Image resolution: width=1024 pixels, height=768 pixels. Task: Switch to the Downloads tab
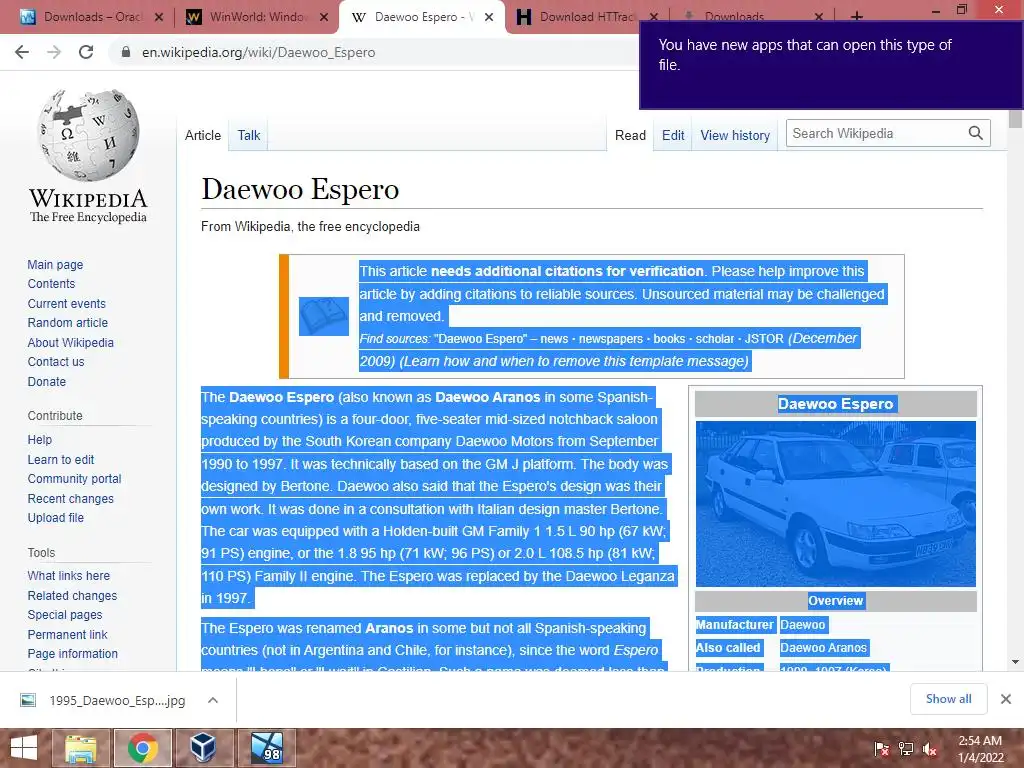click(734, 17)
